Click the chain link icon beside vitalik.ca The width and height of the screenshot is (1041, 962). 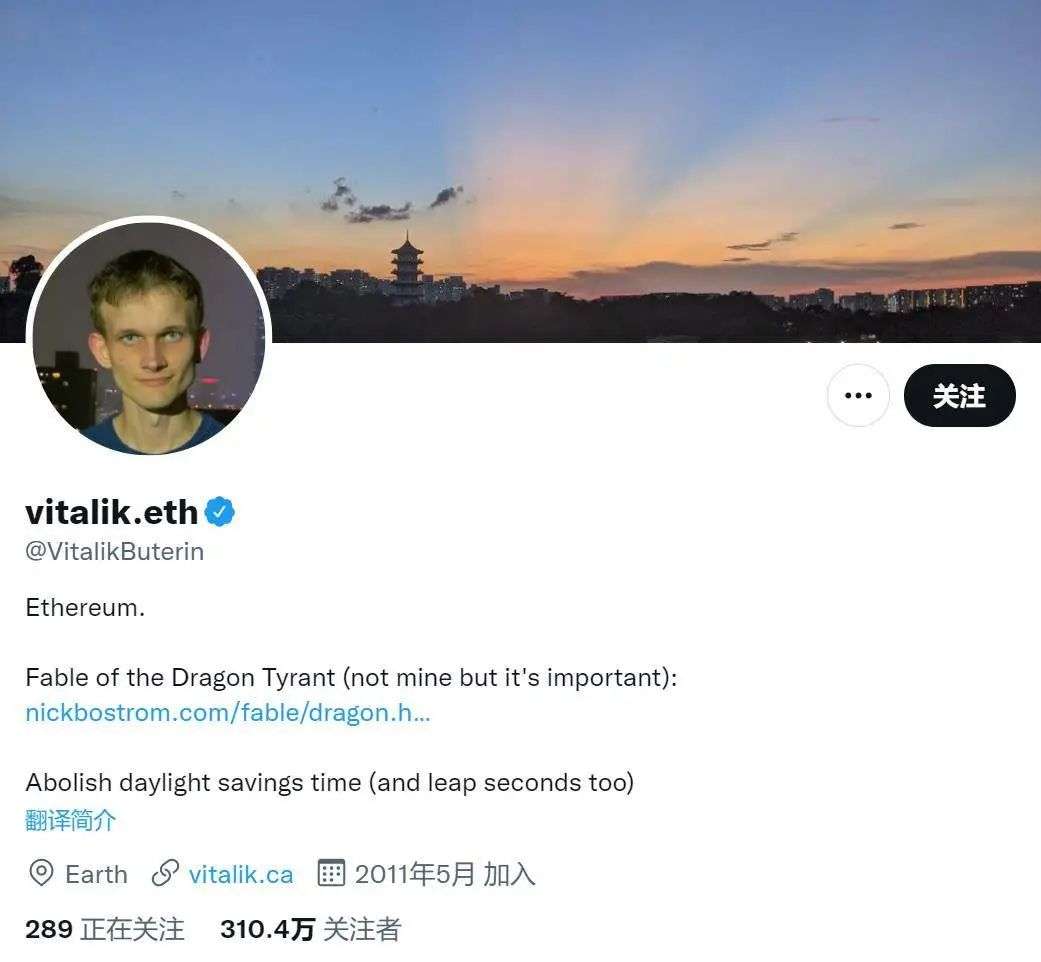pos(165,873)
